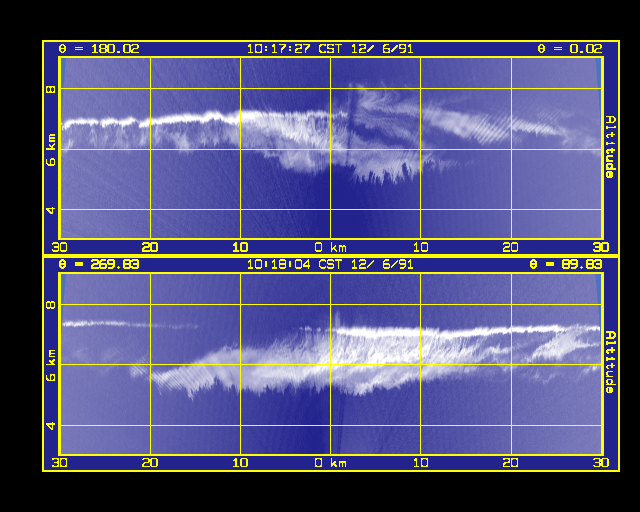640x512 pixels.
Task: Click the right-side 10 range label in the top panel
Action: click(x=420, y=247)
